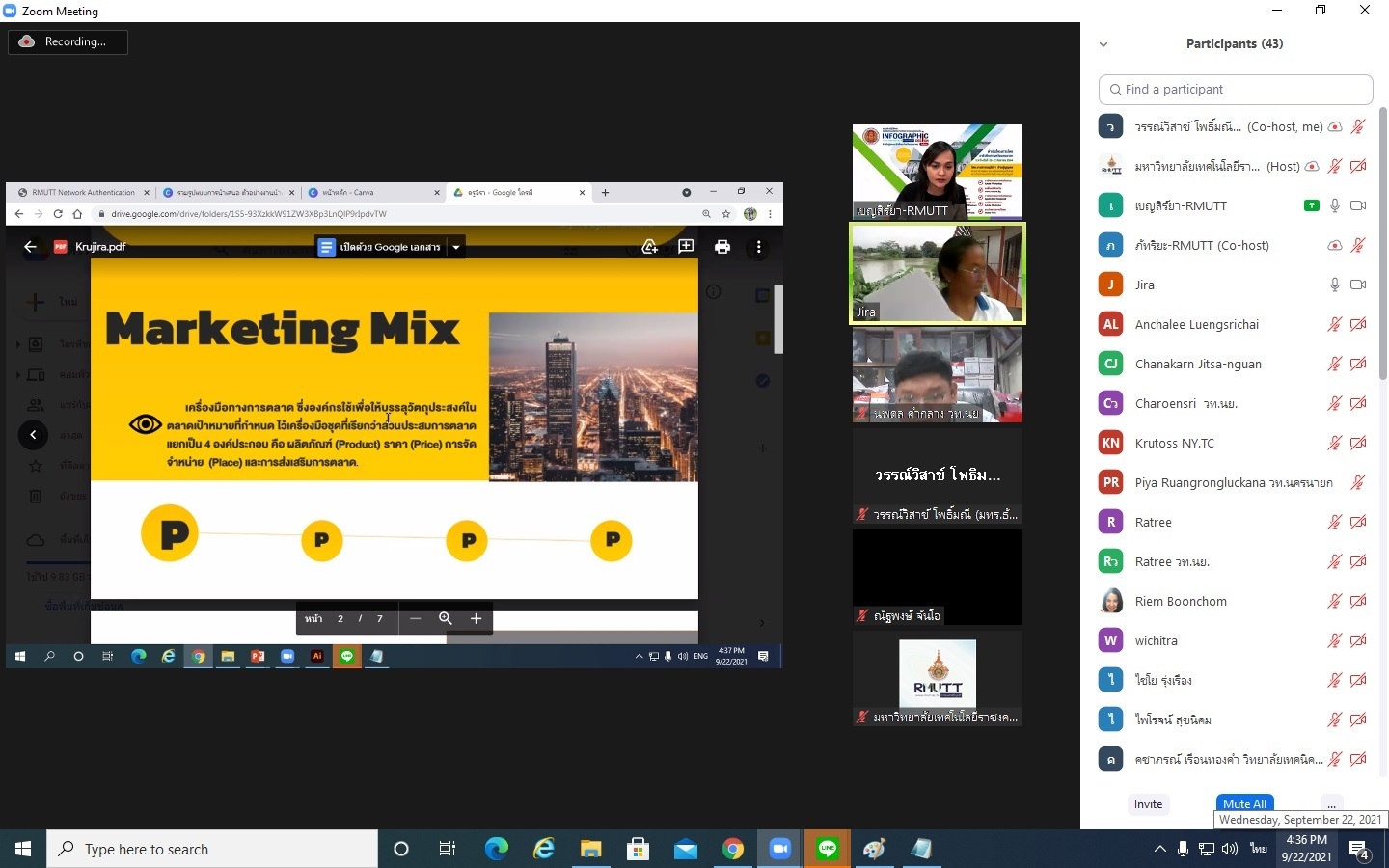The height and width of the screenshot is (868, 1389).
Task: Click Anchalee Luengsrichai's muted mic icon
Action: (x=1335, y=324)
